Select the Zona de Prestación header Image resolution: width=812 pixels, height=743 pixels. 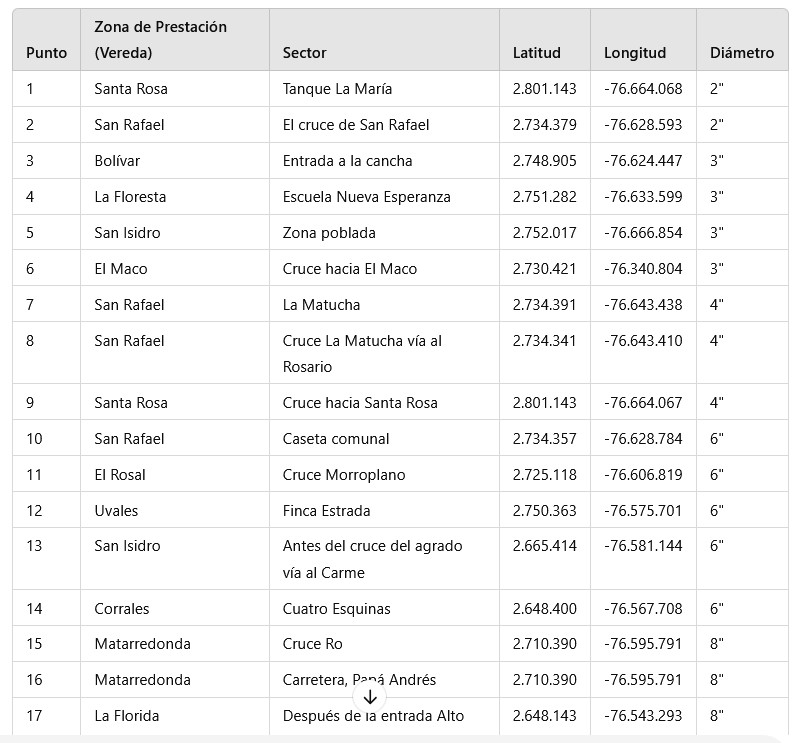161,40
